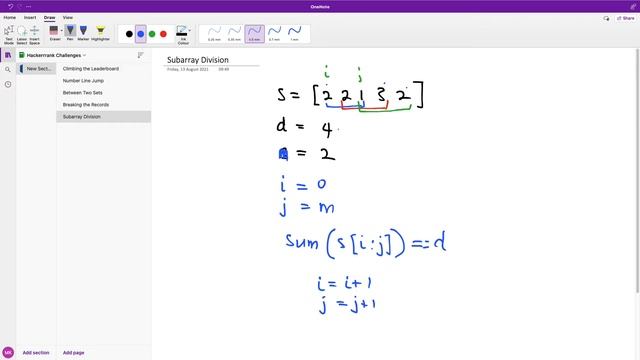
Task: Open the View ribbon tab
Action: [x=68, y=18]
